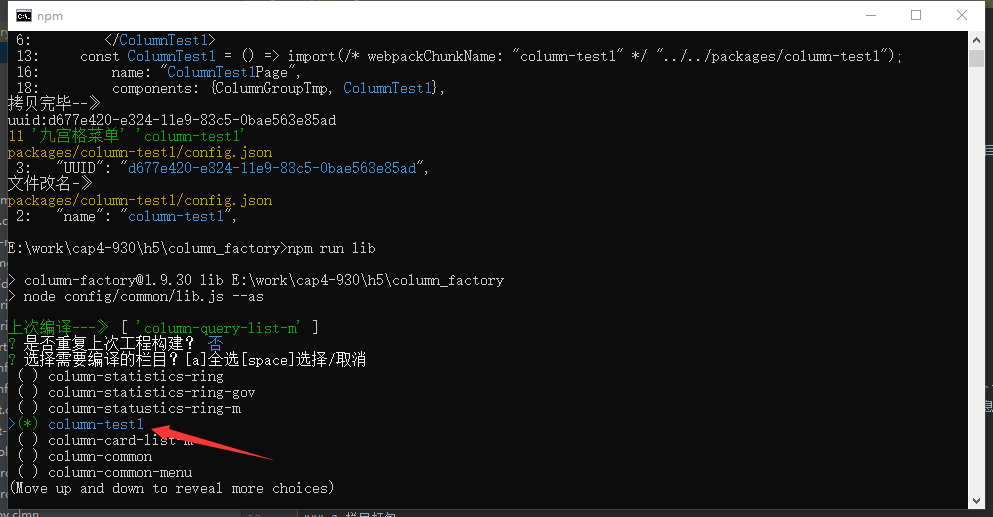This screenshot has height=517, width=993.
Task: Check the column-common-menu option box
Action: 28,473
